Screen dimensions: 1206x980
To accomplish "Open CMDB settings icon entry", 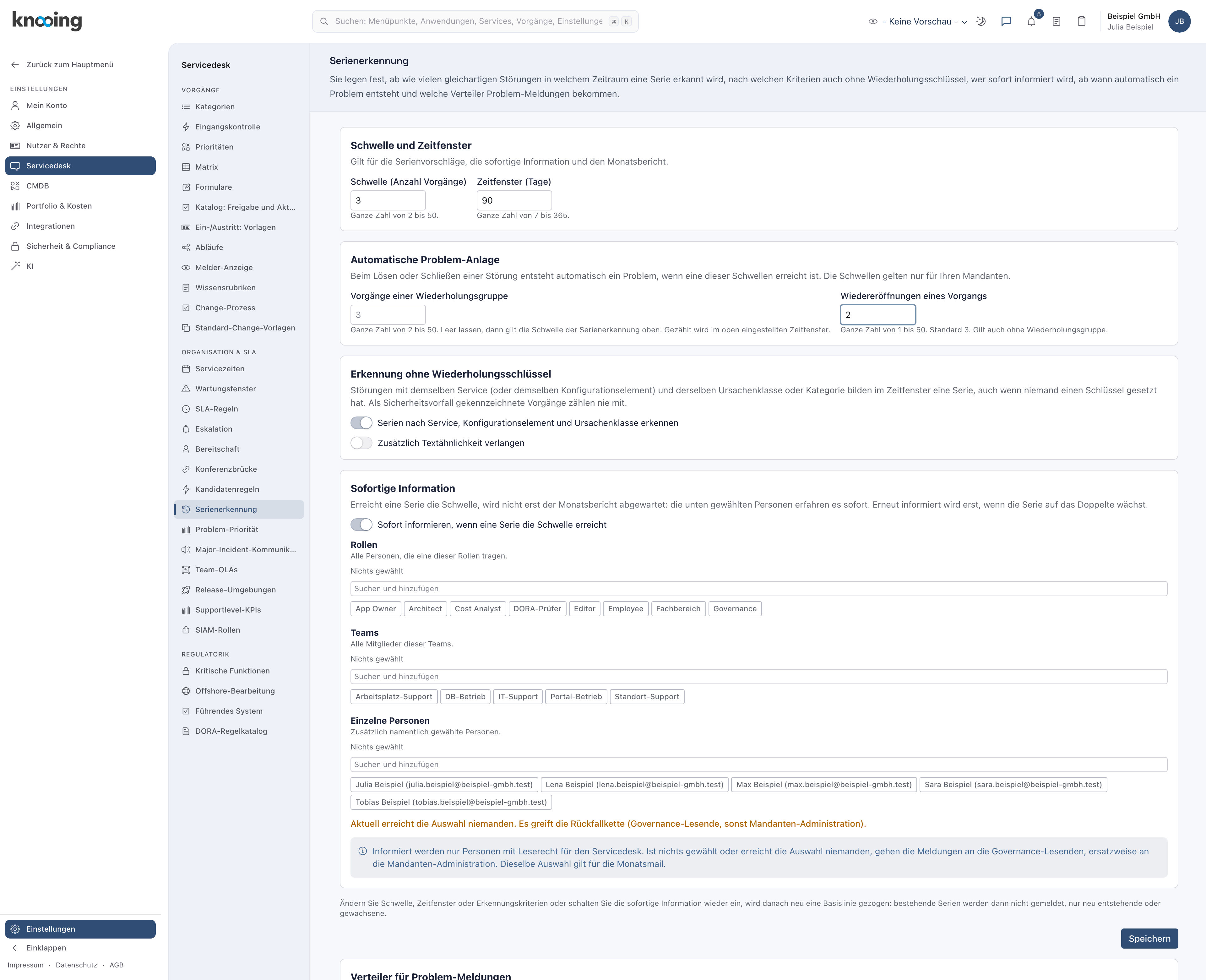I will click(x=80, y=186).
